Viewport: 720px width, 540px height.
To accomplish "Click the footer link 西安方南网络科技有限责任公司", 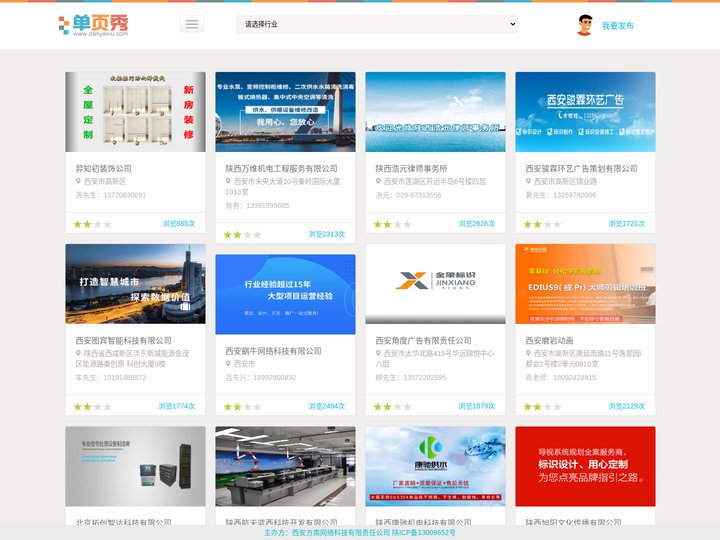I will coord(341,533).
